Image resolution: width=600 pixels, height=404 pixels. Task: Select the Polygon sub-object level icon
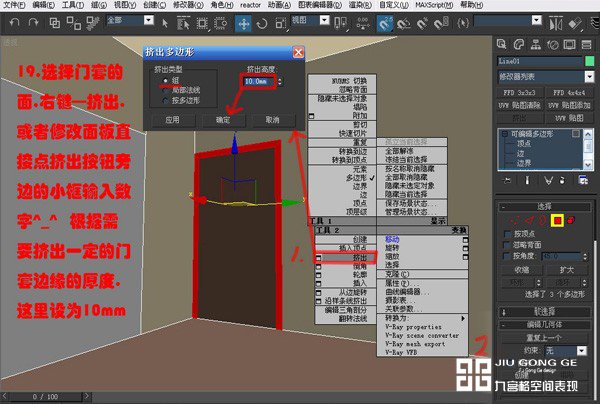(557, 220)
